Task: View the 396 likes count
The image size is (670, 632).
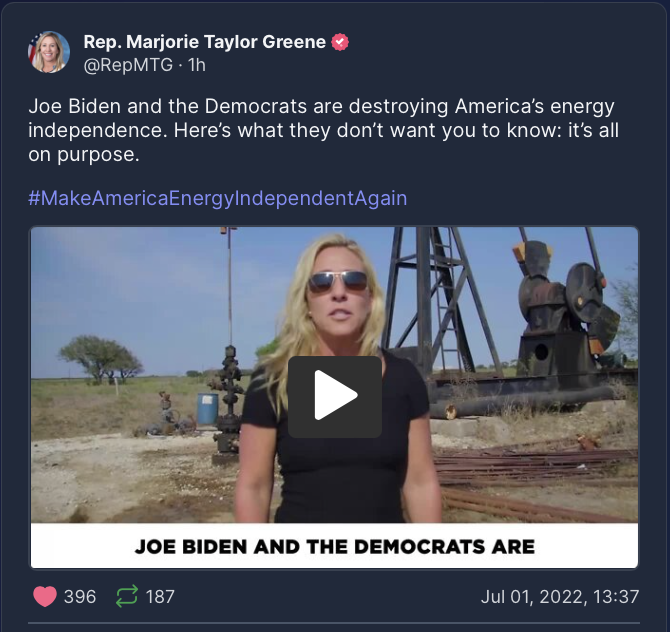Action: click(80, 597)
